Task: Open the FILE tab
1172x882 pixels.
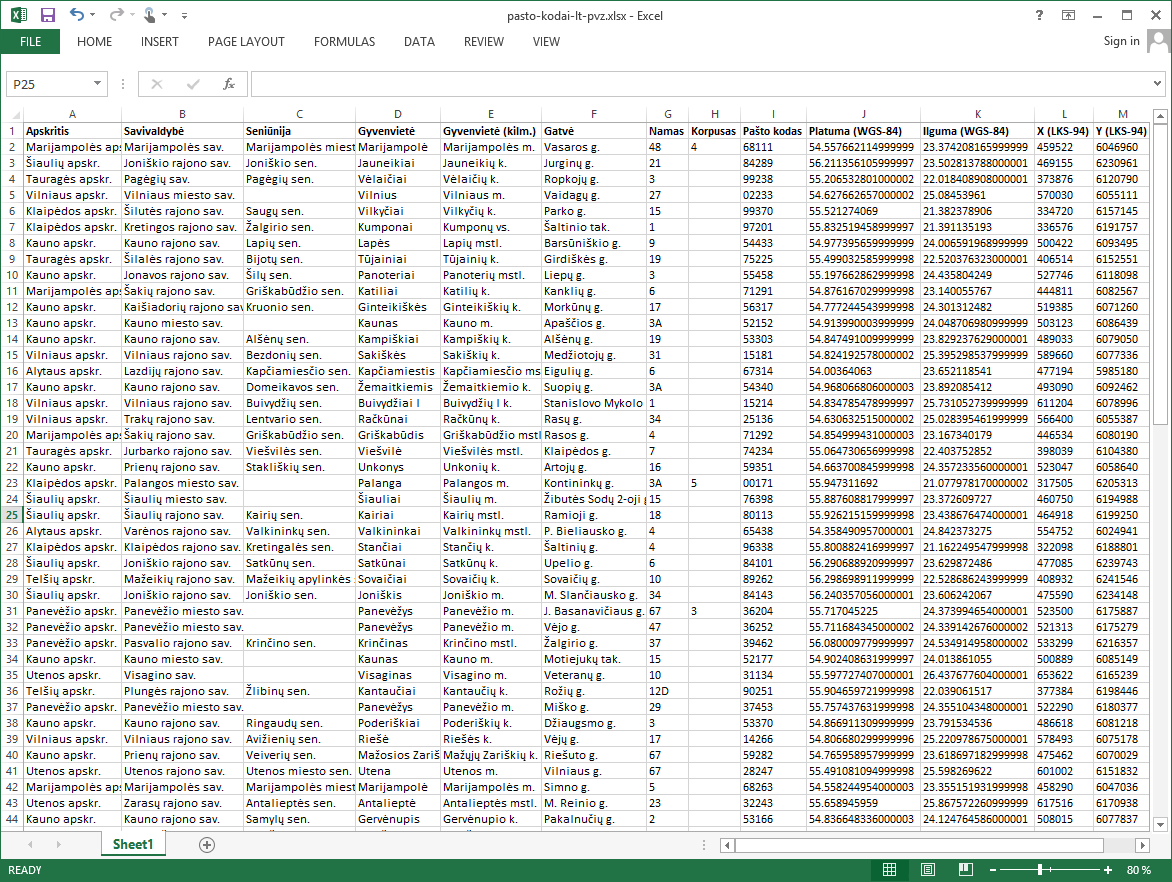Action: tap(31, 42)
